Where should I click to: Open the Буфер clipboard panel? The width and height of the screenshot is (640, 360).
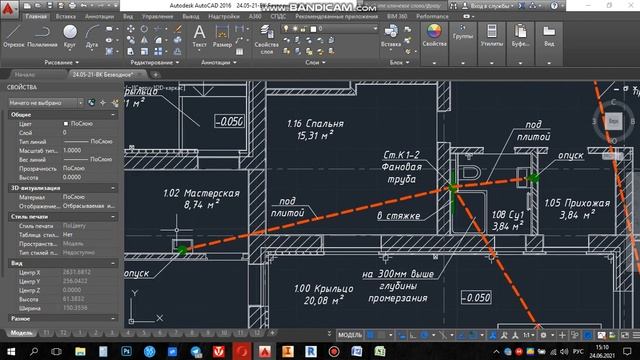tap(520, 36)
